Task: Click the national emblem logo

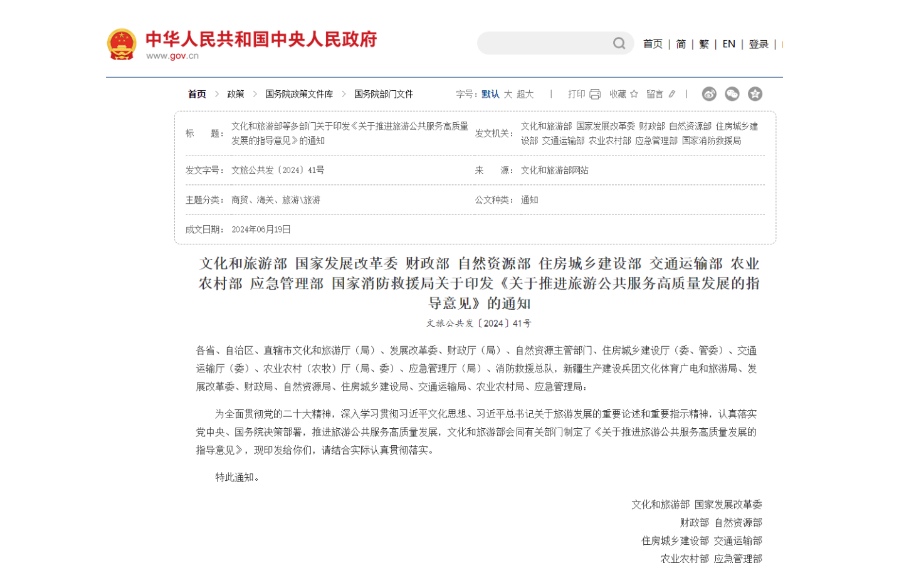Action: pos(121,44)
